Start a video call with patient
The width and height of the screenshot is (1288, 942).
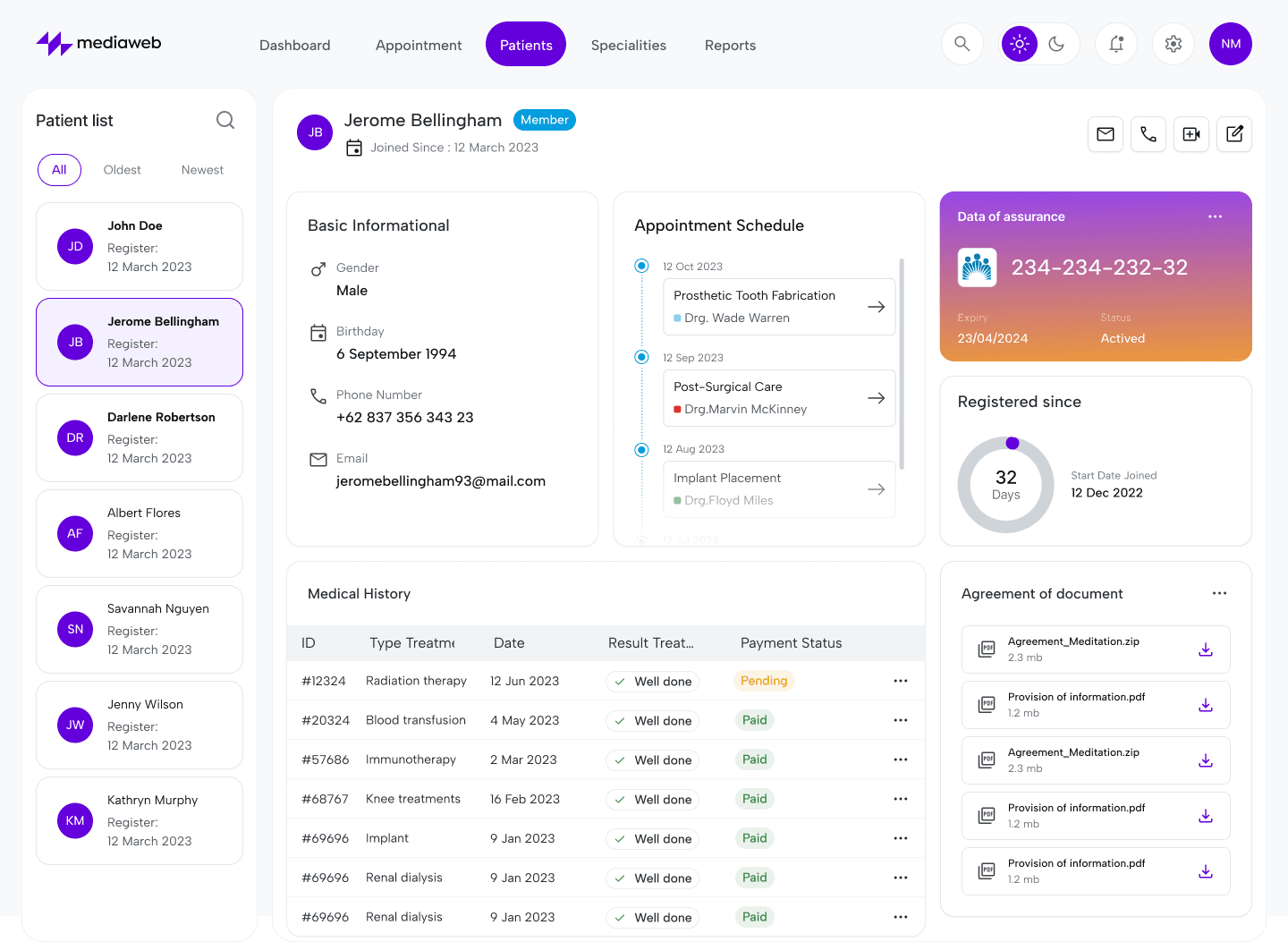pos(1191,134)
